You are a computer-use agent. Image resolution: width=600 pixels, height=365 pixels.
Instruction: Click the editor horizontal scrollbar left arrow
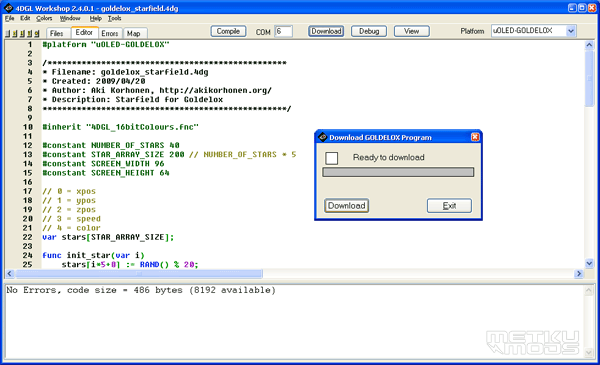[10, 274]
